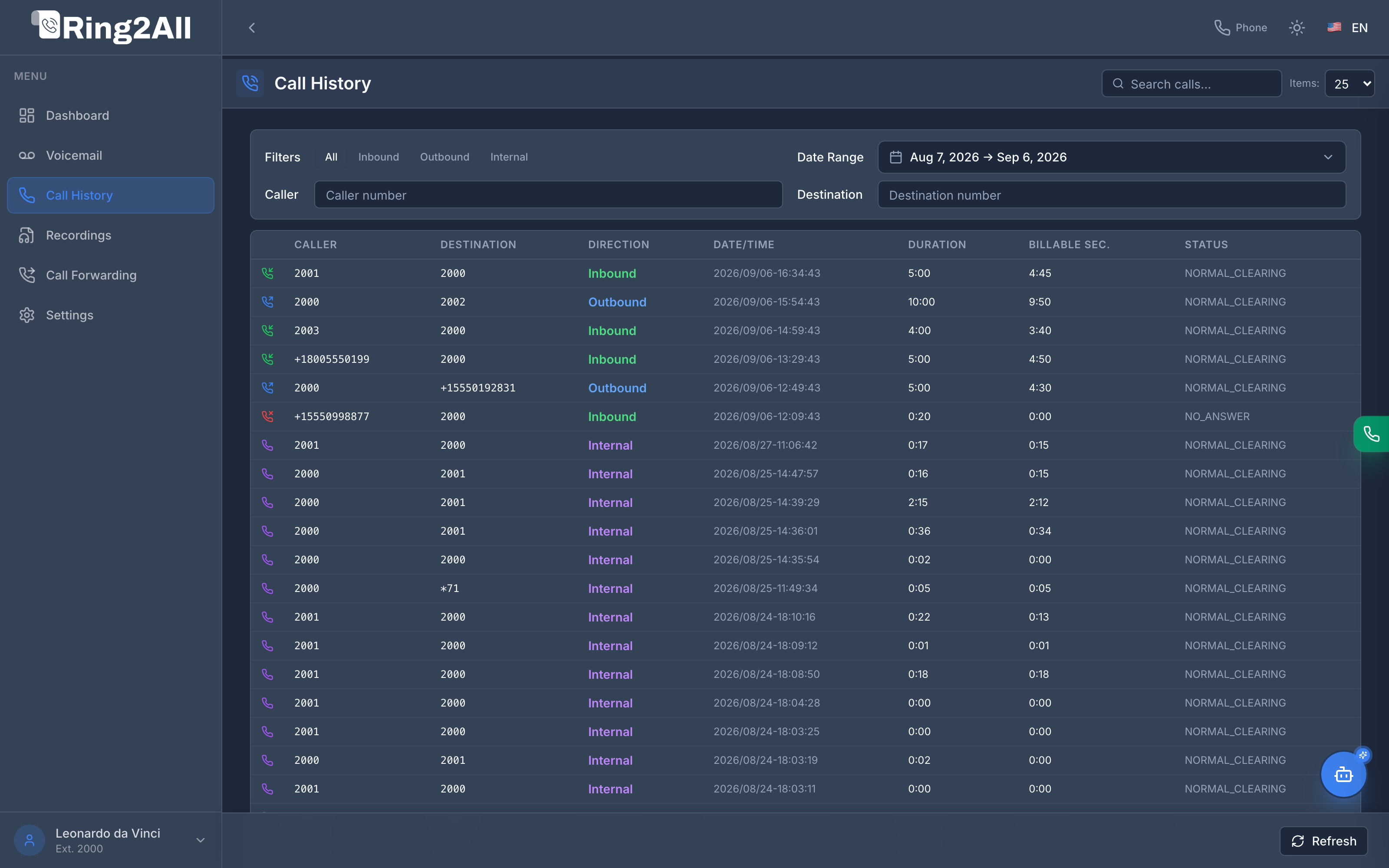The image size is (1389, 868).
Task: Open Call Forwarding in sidebar
Action: 111,275
